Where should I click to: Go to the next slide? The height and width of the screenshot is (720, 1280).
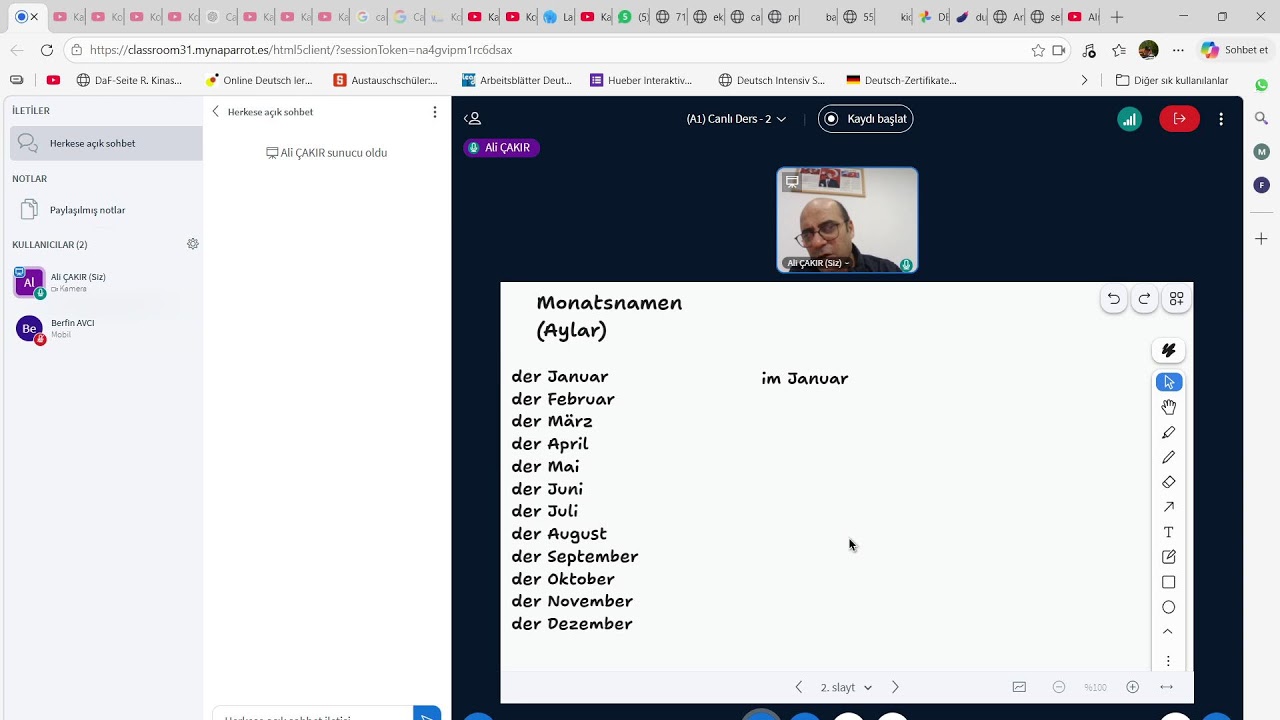coord(895,687)
